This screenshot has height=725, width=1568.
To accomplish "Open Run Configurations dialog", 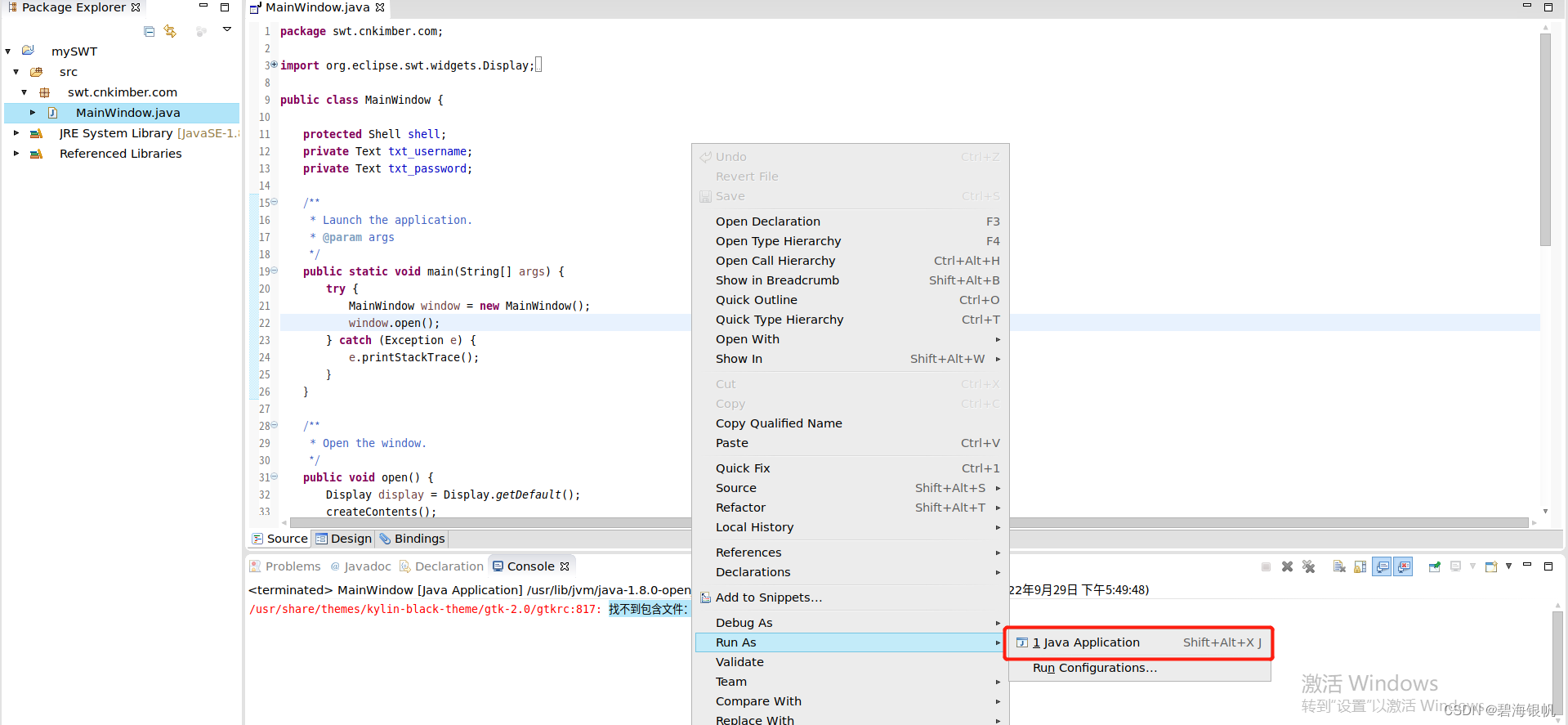I will (x=1139, y=668).
